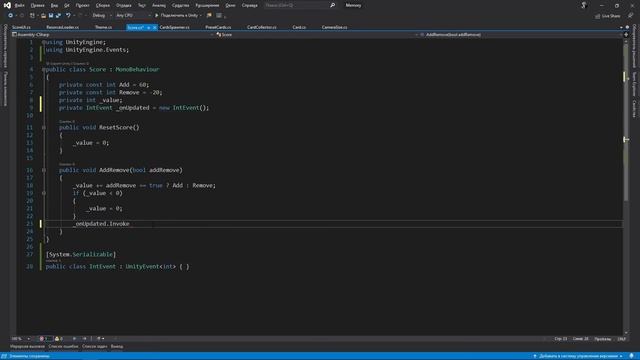Image resolution: width=640 pixels, height=360 pixels.
Task: Switch to the CardsSpawner.cs tab
Action: click(174, 27)
